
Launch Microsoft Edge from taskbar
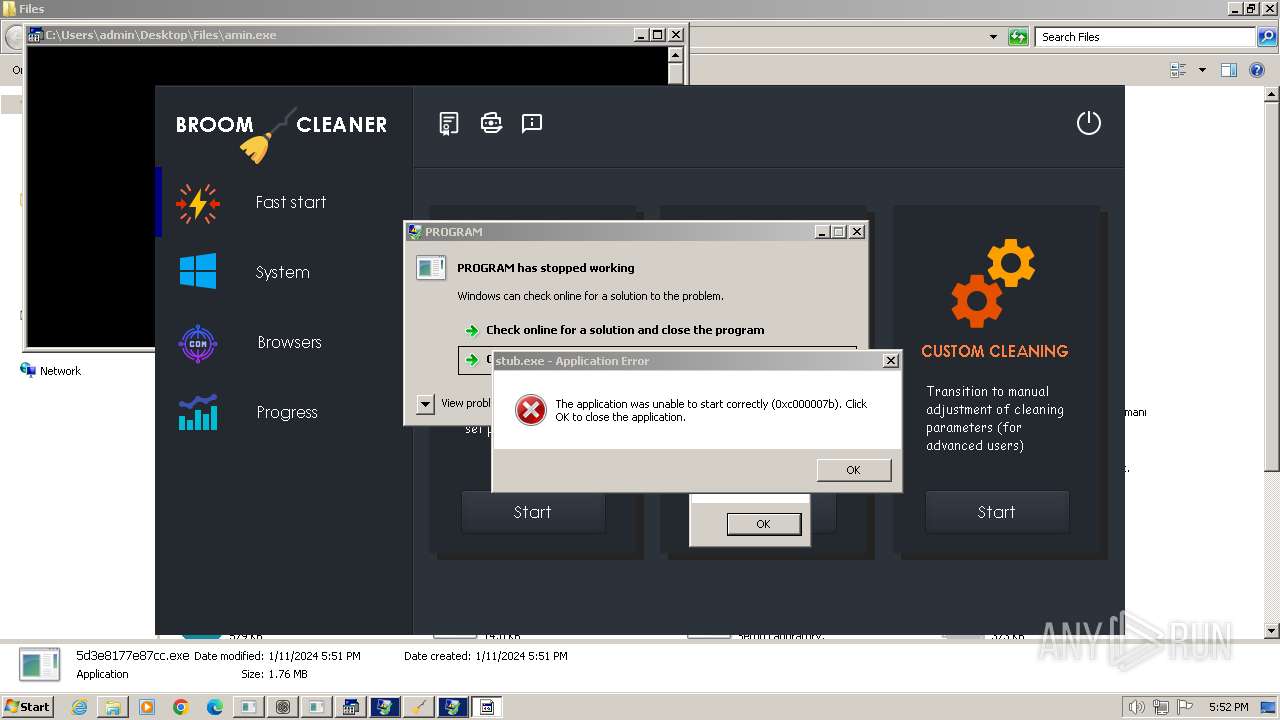click(x=215, y=707)
